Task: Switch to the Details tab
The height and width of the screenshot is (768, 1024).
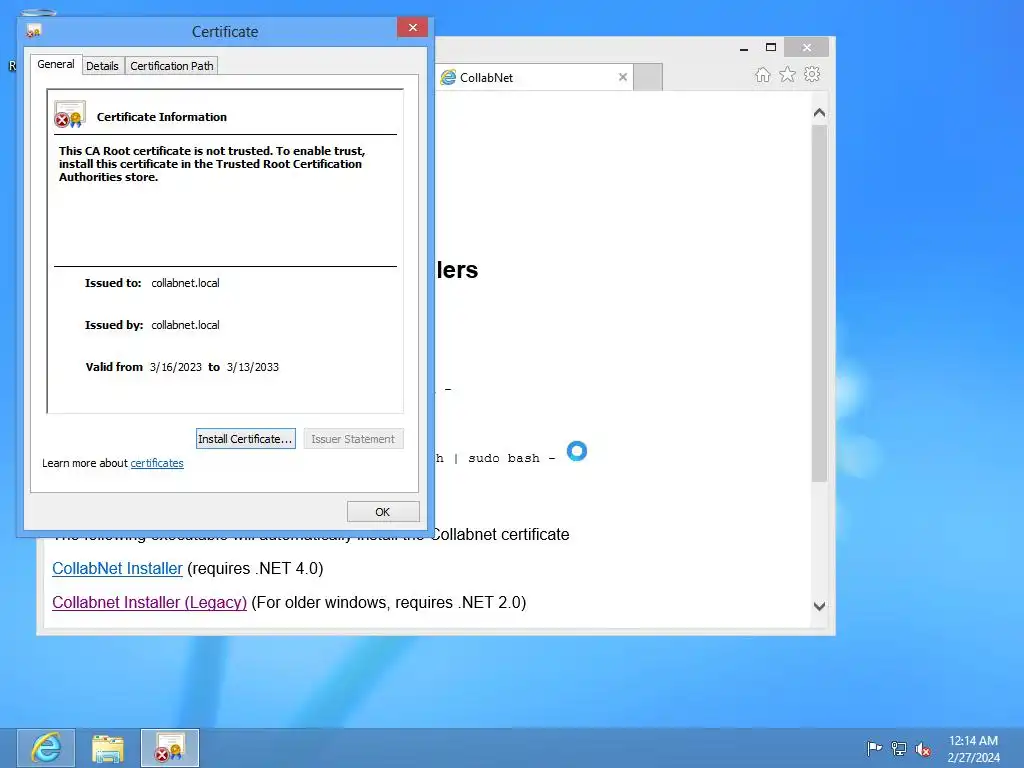Action: pyautogui.click(x=103, y=66)
